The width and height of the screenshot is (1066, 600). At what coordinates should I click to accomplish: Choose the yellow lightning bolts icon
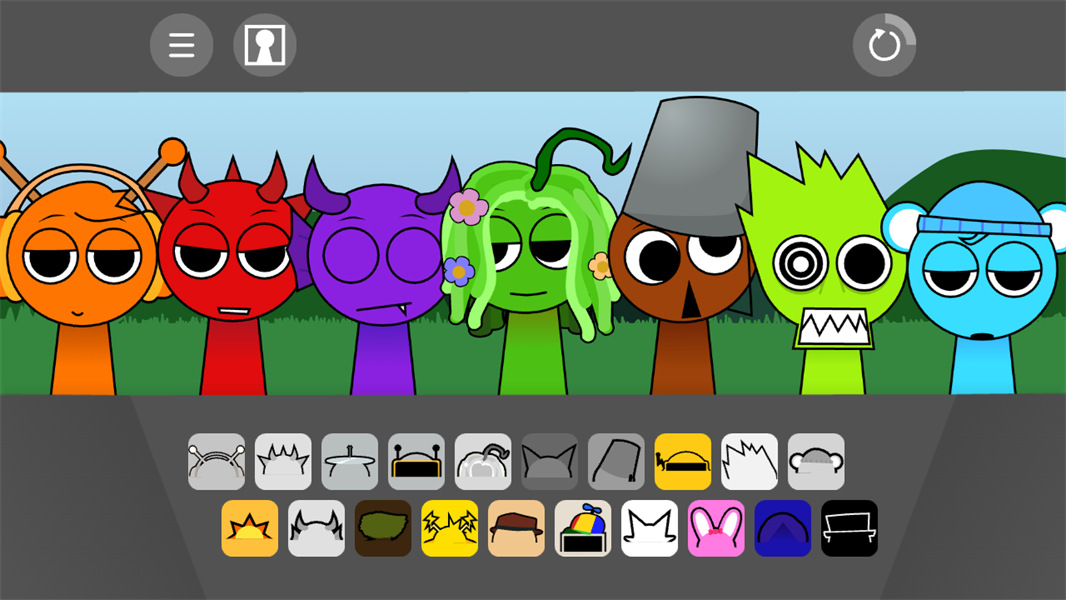pos(450,528)
